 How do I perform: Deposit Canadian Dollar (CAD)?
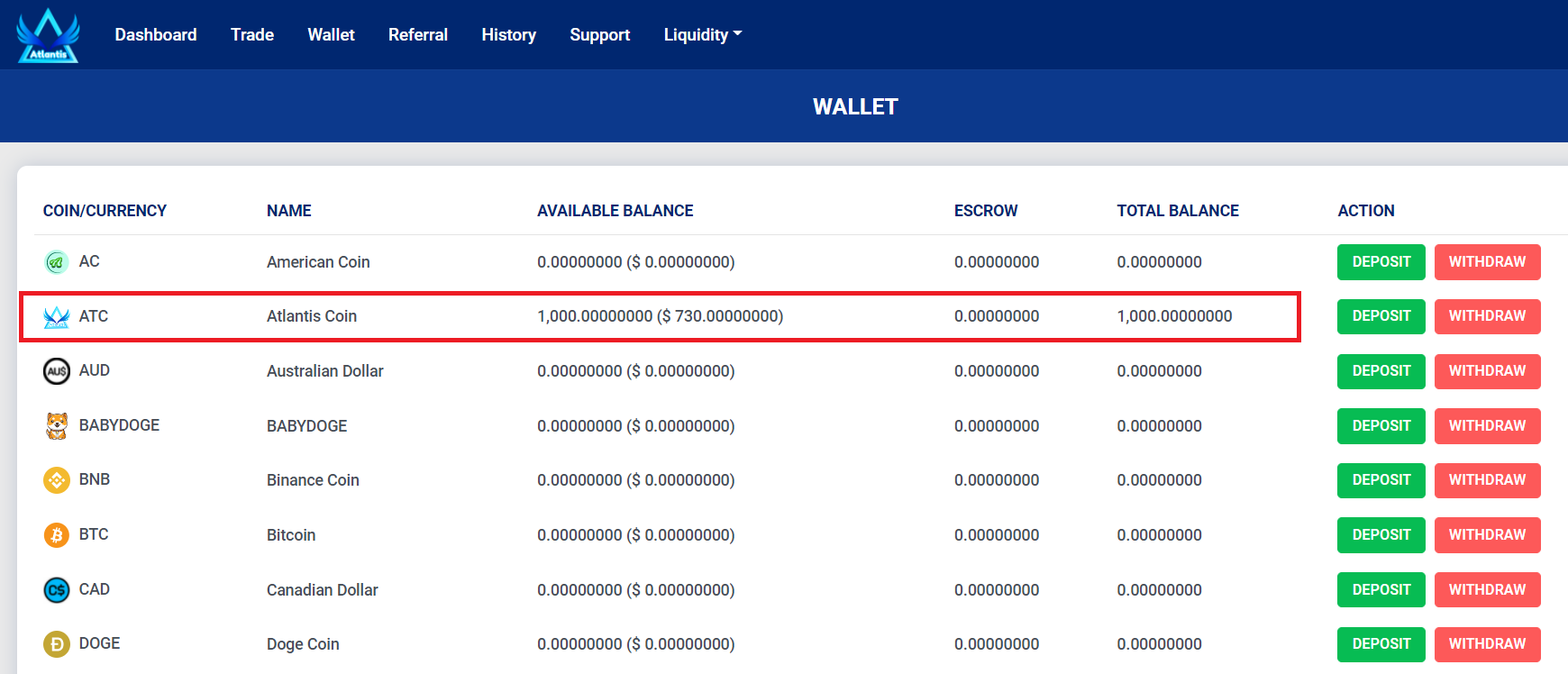(1381, 590)
